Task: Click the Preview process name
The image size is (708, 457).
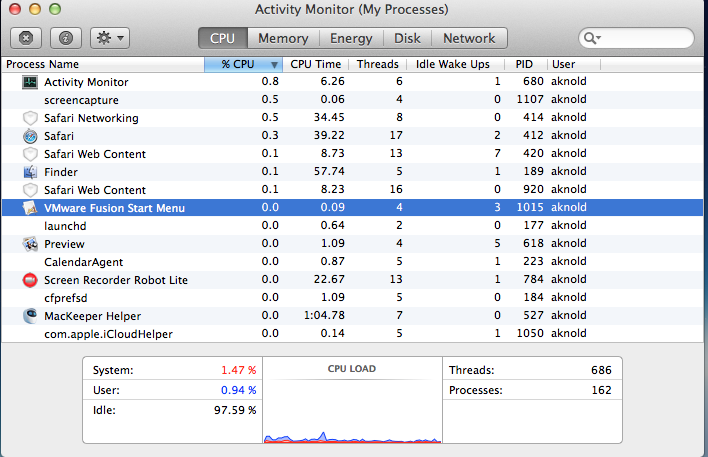Action: coord(64,244)
